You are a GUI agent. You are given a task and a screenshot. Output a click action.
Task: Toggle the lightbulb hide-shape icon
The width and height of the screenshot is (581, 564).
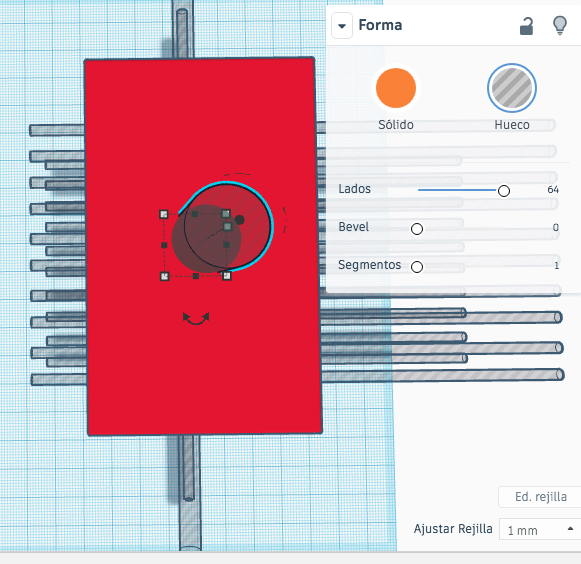560,26
